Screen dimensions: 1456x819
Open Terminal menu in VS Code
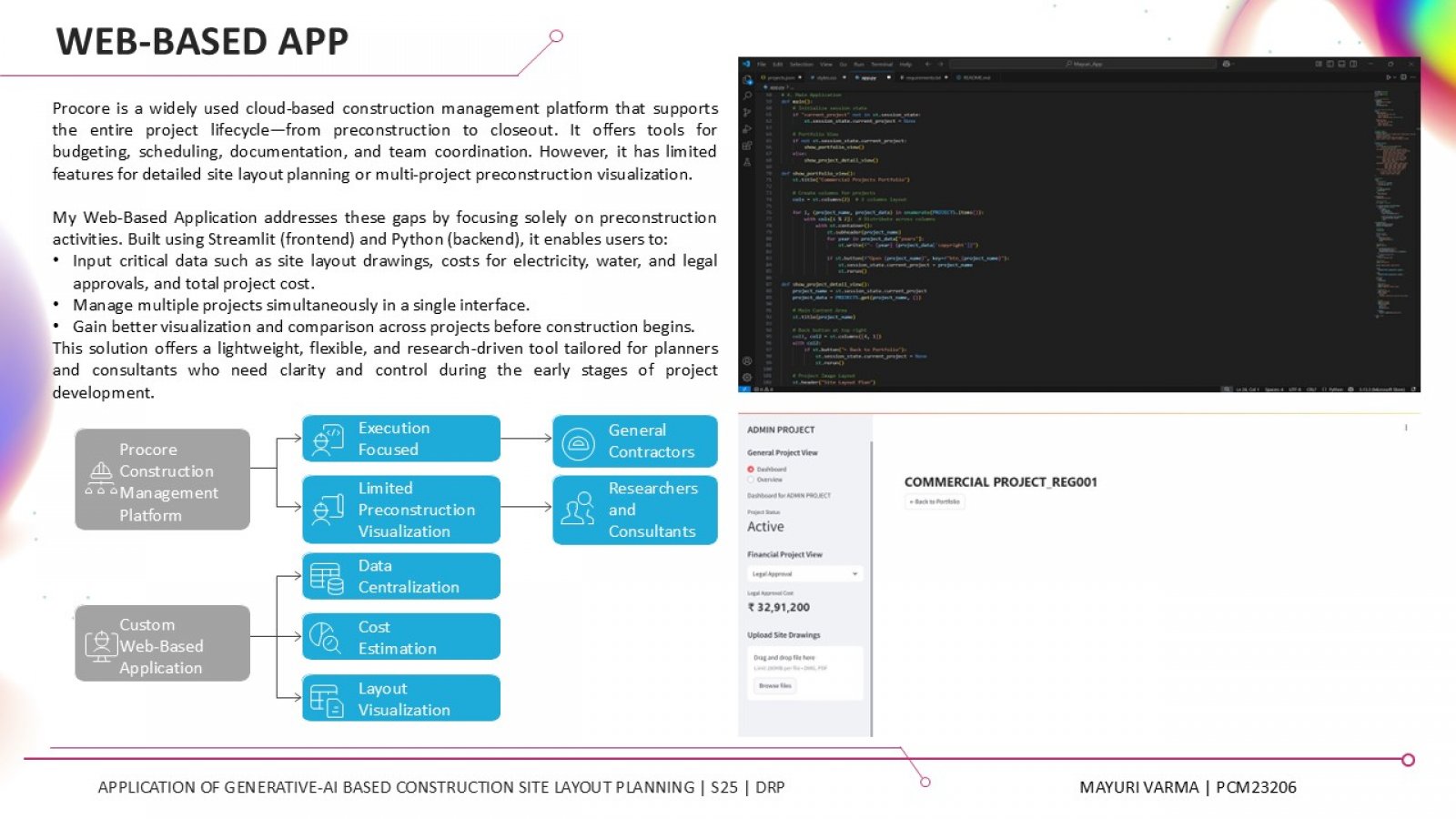882,65
